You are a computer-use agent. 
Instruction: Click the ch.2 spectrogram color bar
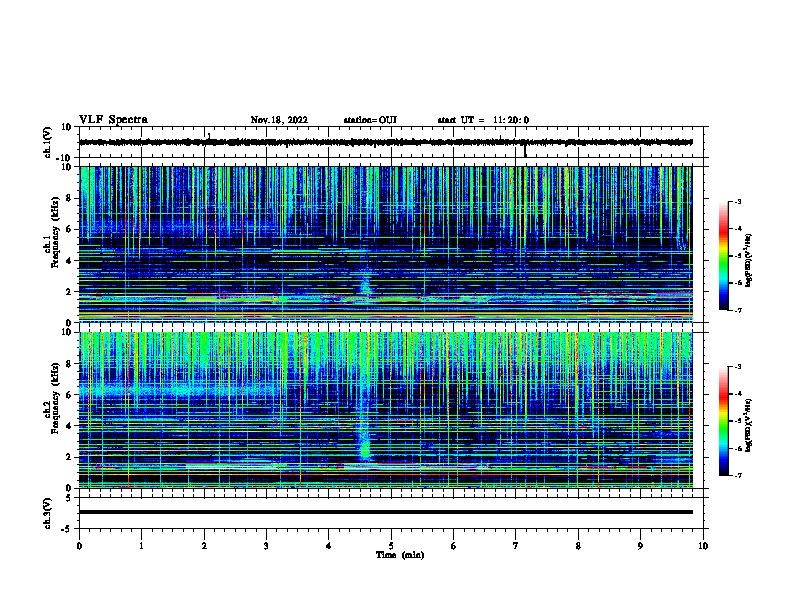point(724,421)
